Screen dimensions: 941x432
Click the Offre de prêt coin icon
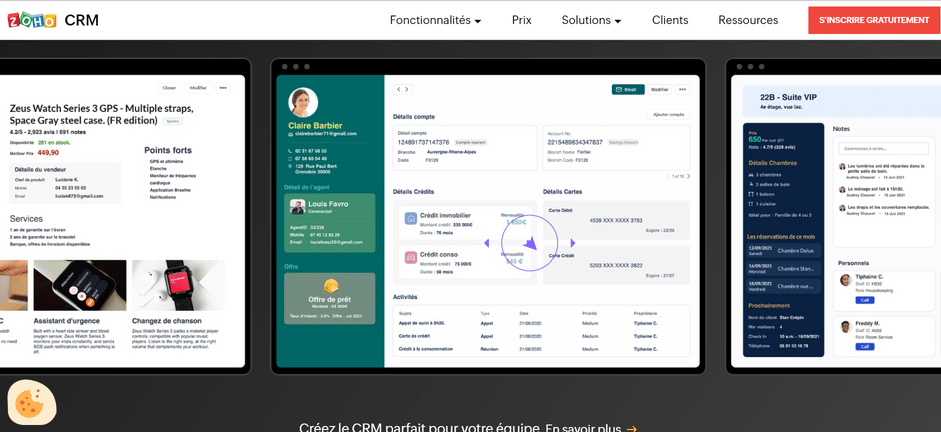(x=330, y=286)
